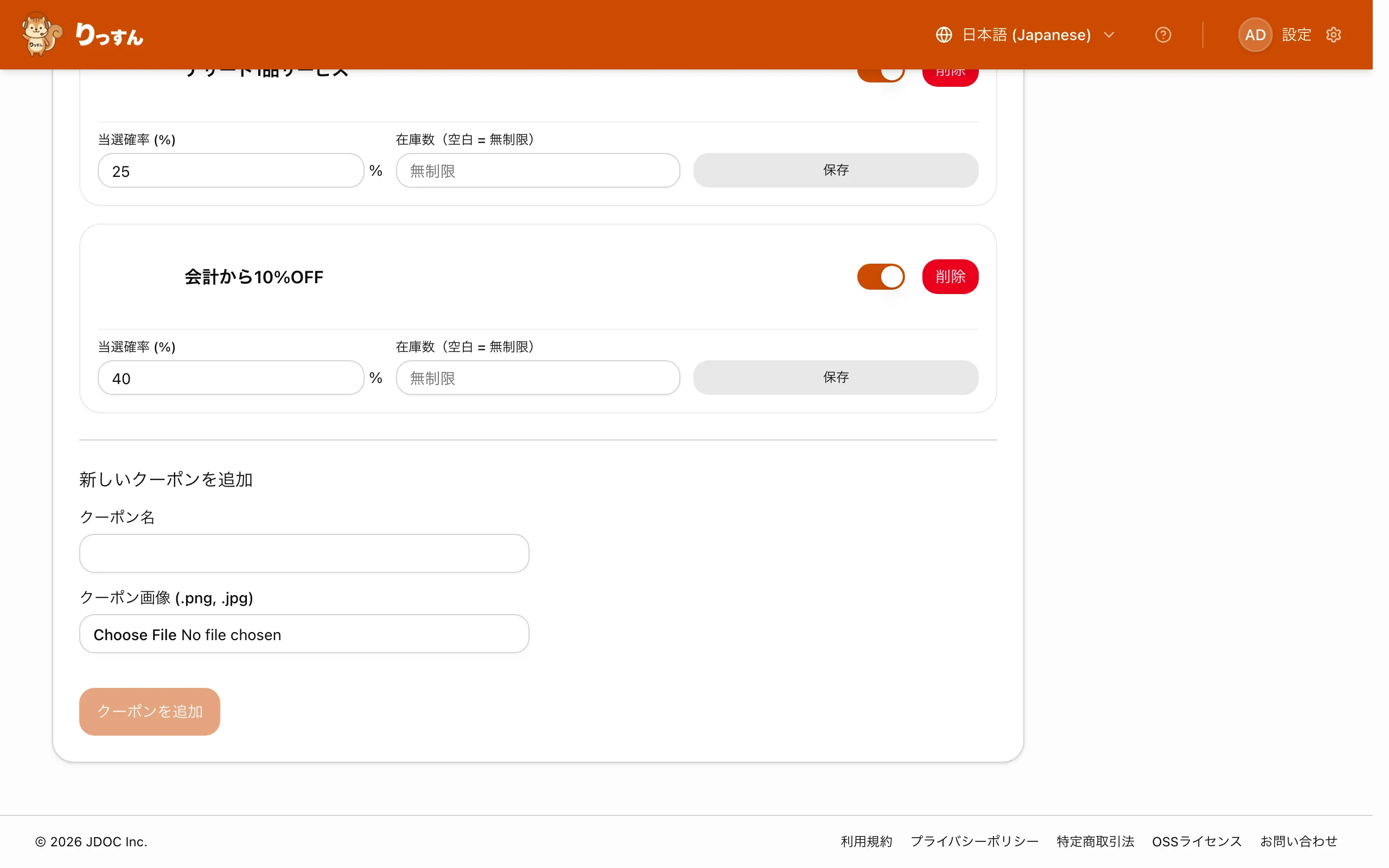Click the 会計から10%OFF coupon title
The image size is (1389, 868).
pyautogui.click(x=254, y=277)
